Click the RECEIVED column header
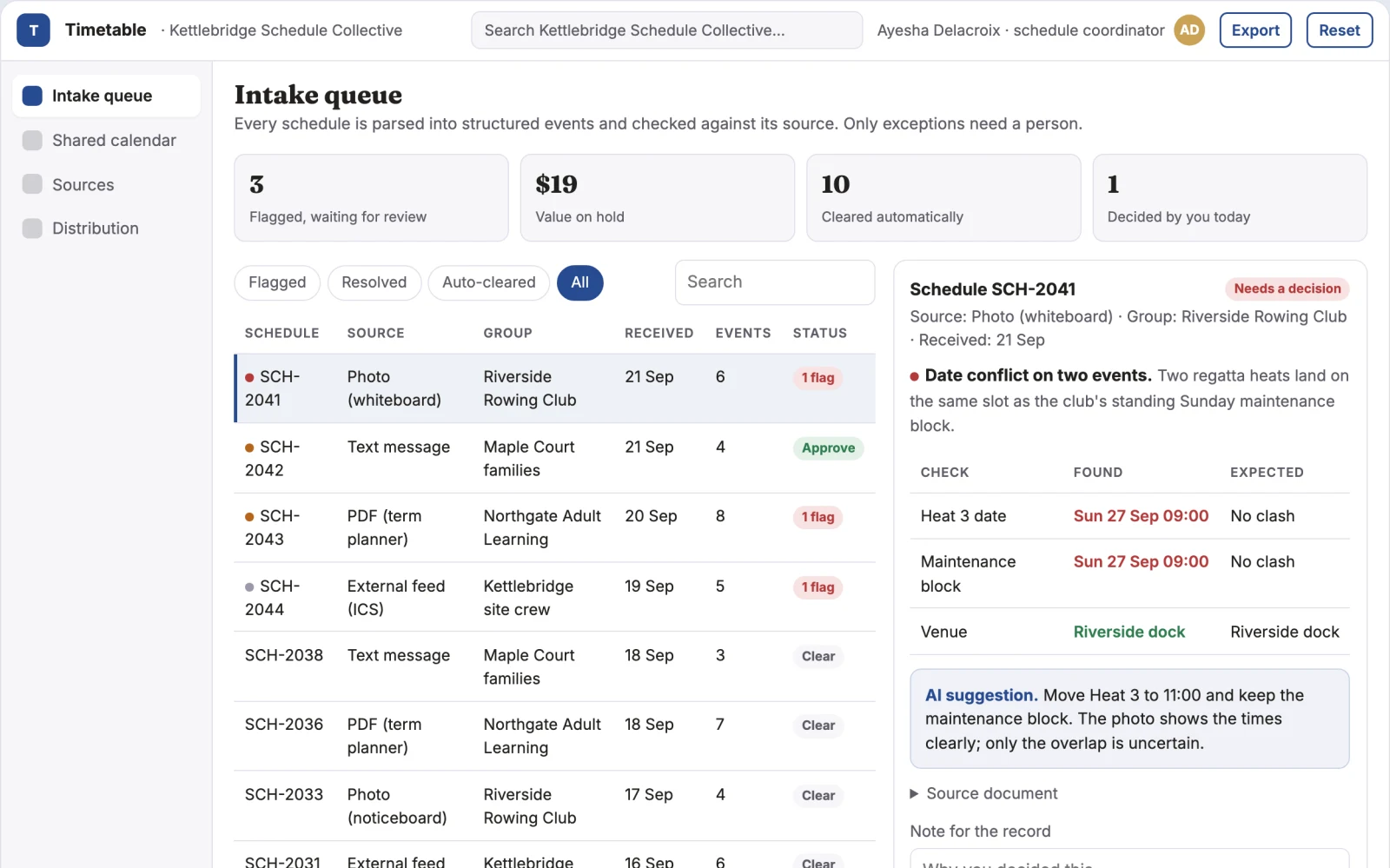Image resolution: width=1390 pixels, height=868 pixels. click(659, 333)
